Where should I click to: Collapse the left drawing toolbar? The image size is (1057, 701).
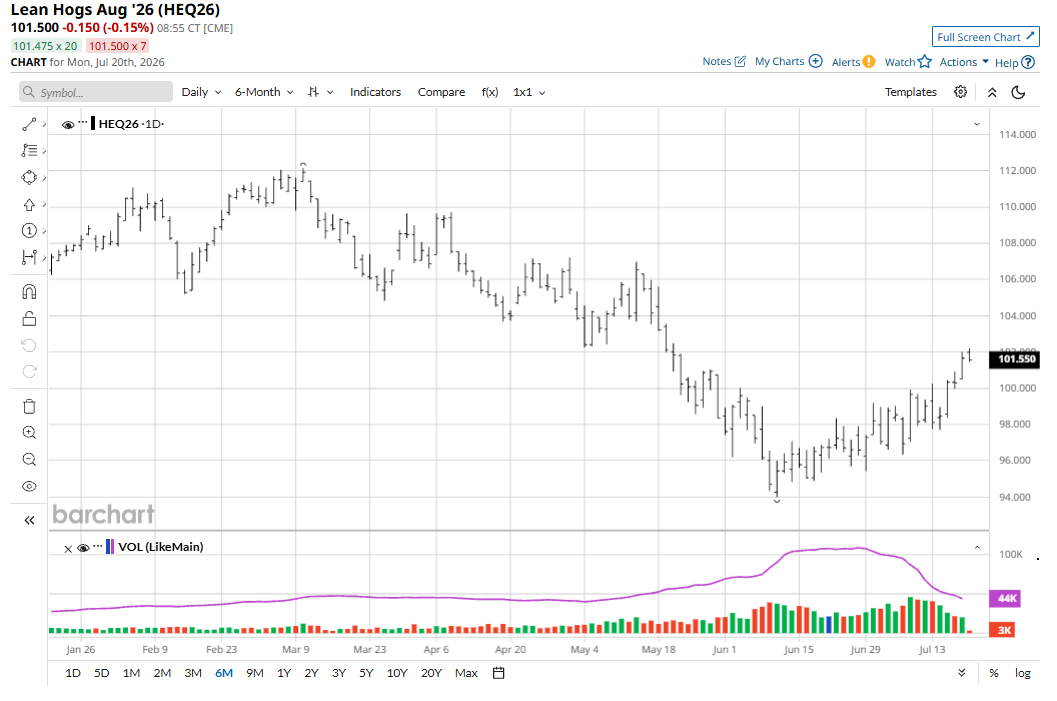(x=29, y=520)
